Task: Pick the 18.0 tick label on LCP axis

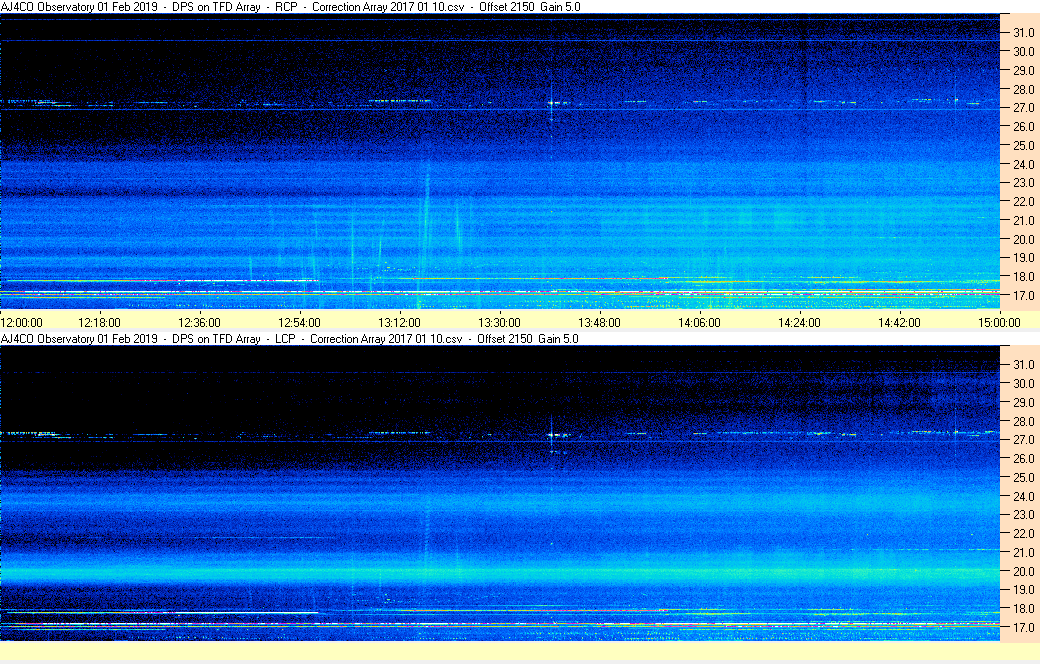Action: [x=1023, y=608]
